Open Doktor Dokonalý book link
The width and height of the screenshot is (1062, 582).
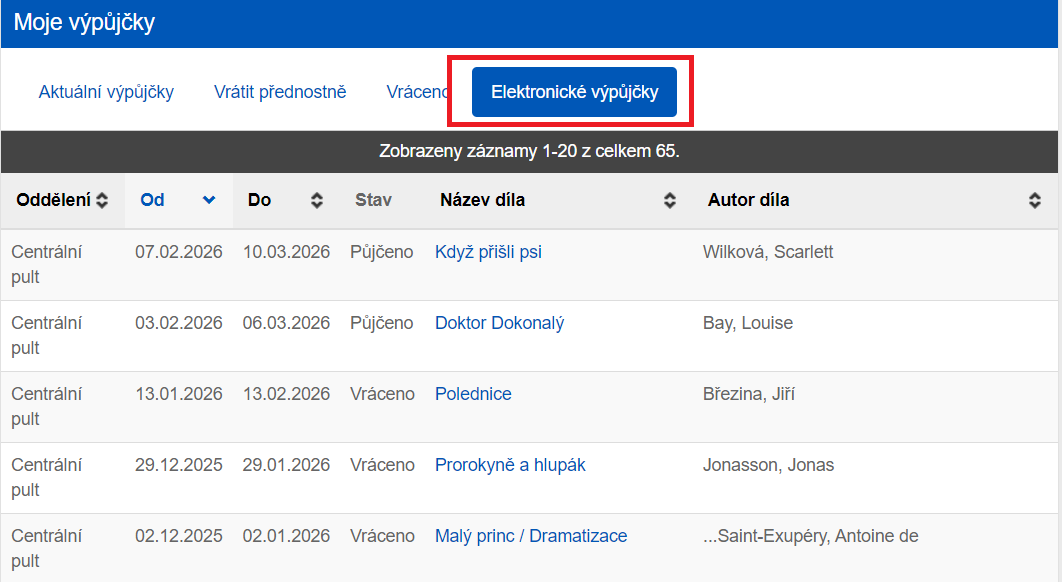click(499, 323)
